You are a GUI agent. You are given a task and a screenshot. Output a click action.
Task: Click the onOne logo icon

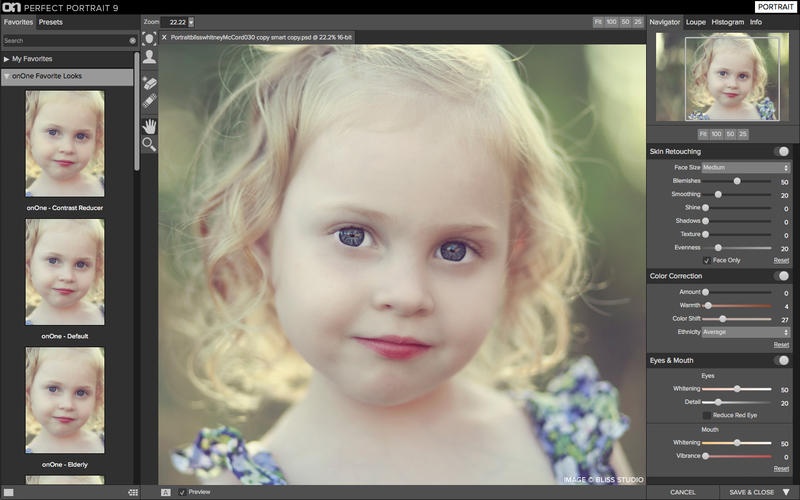tap(11, 7)
